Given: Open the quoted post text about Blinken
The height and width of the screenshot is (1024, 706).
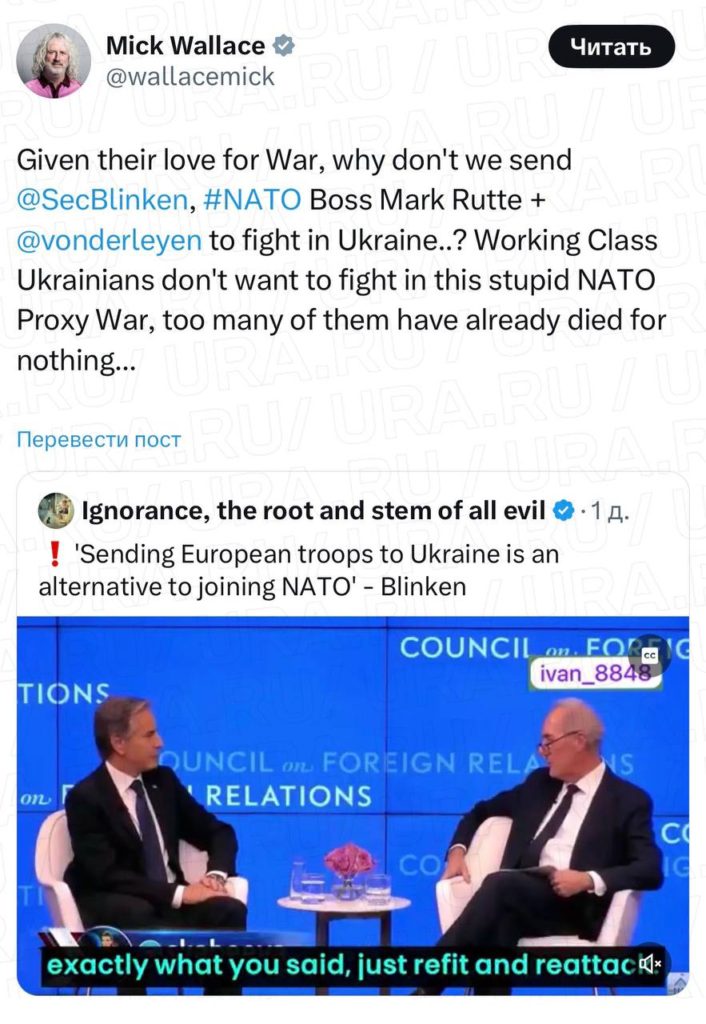Looking at the screenshot, I should click(x=300, y=570).
